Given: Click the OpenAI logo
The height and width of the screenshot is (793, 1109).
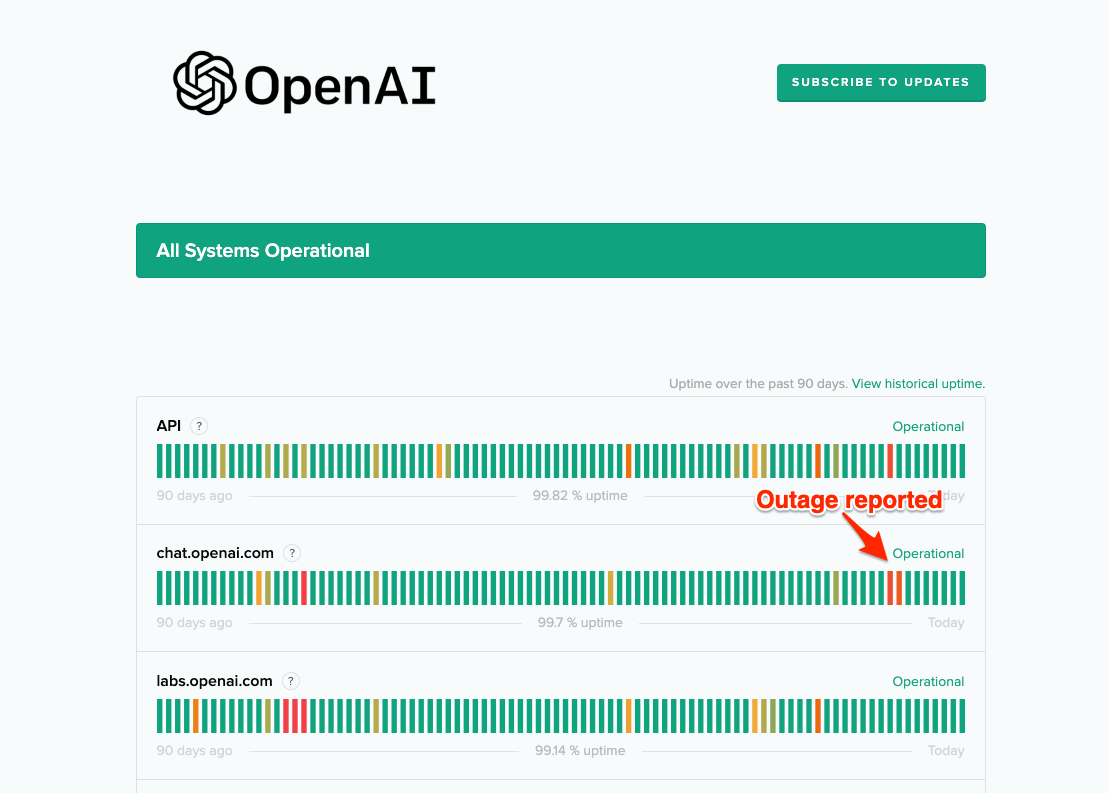Looking at the screenshot, I should (x=304, y=83).
